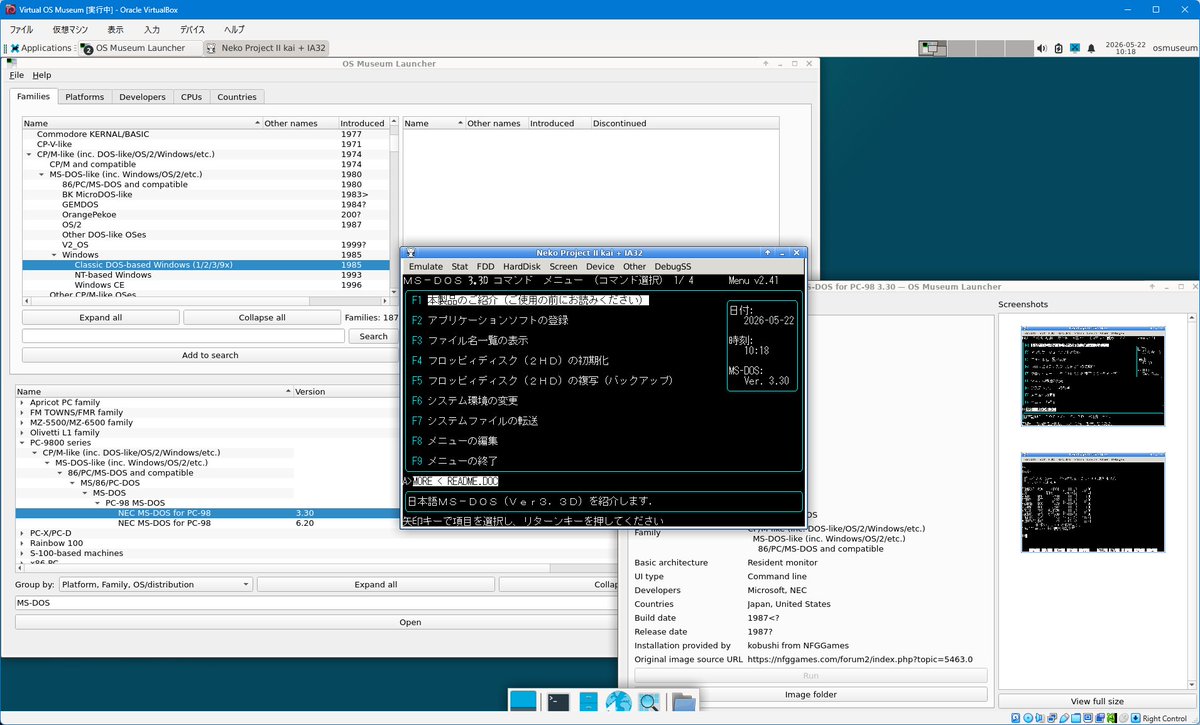The height and width of the screenshot is (725, 1200).
Task: Expand the FM TOWNS/FMR family node
Action: 21,412
